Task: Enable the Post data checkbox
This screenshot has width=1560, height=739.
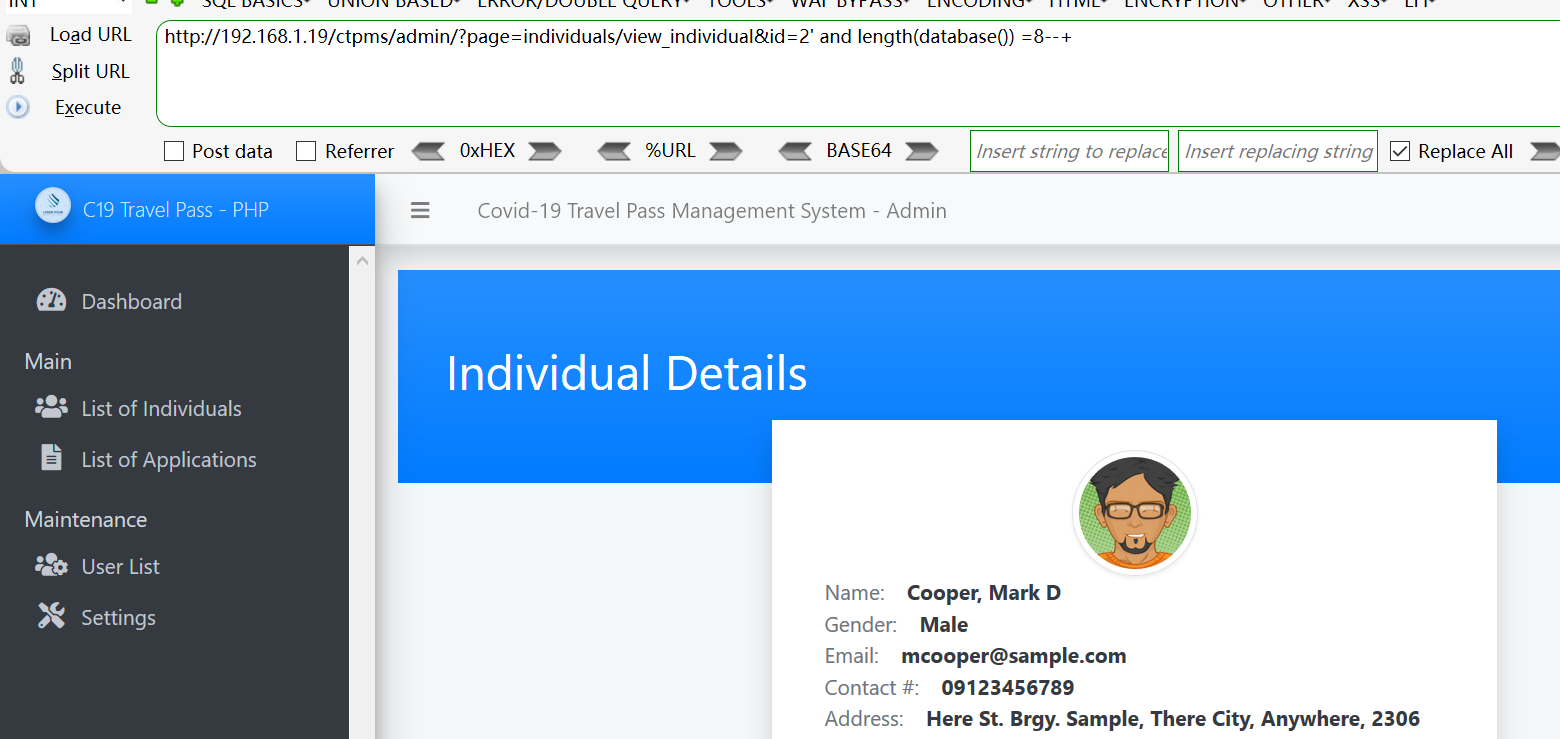Action: point(174,151)
